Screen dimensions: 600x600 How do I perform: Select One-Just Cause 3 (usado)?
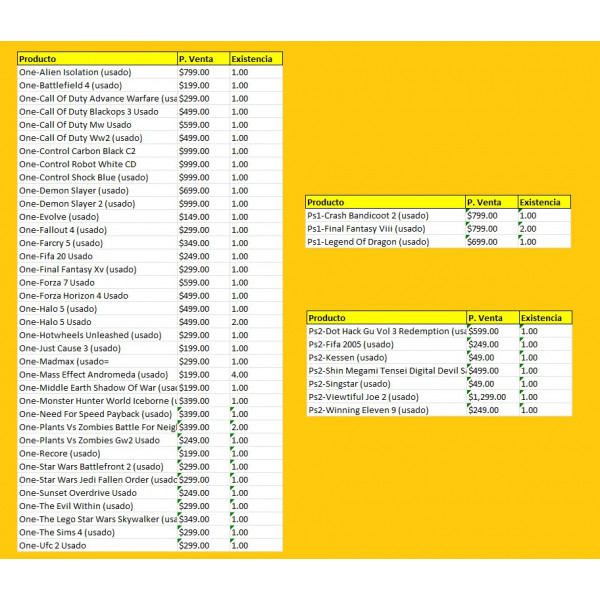coord(97,348)
